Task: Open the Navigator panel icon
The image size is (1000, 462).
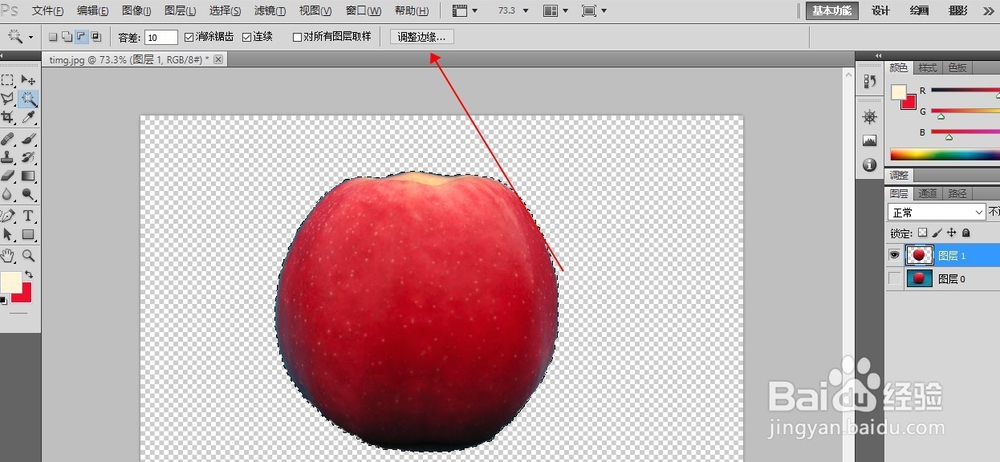Action: [x=869, y=117]
